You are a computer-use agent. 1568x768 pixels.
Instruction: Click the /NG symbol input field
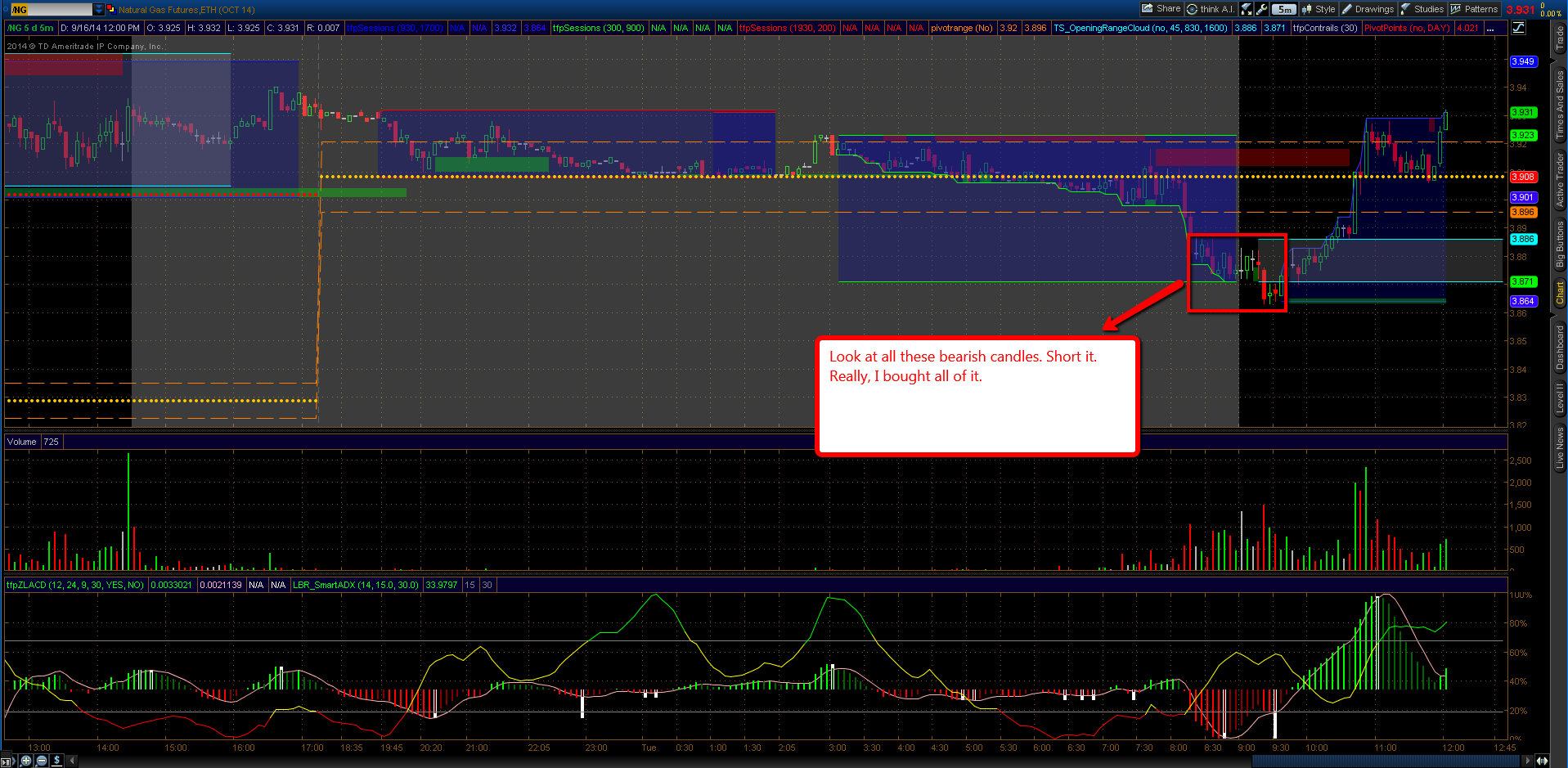(51, 9)
